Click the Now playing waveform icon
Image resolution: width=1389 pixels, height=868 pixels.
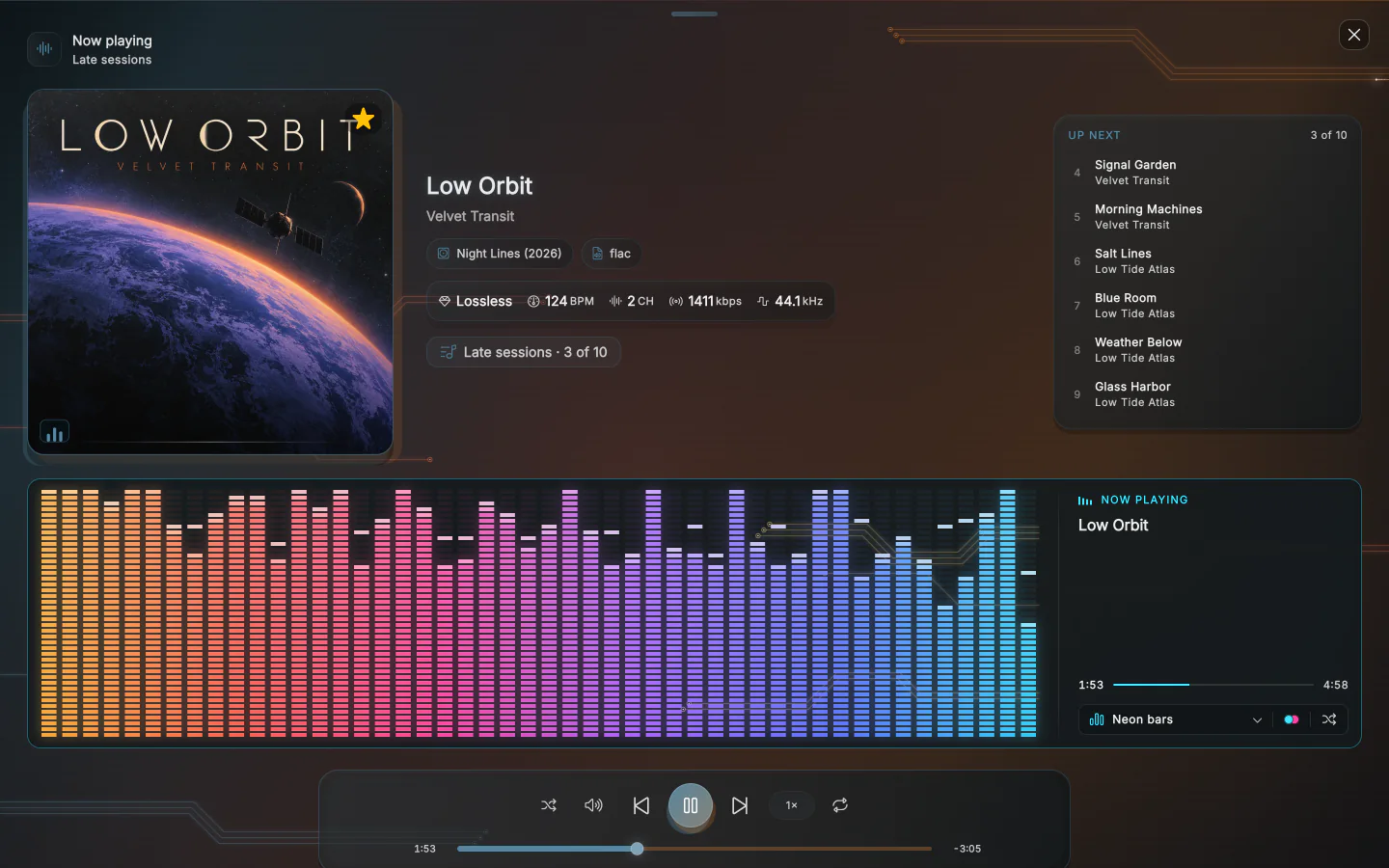click(x=44, y=49)
